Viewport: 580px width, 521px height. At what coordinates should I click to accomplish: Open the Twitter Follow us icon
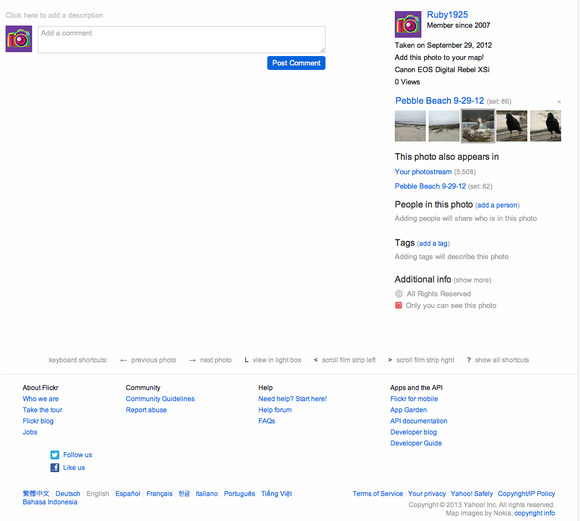point(55,455)
